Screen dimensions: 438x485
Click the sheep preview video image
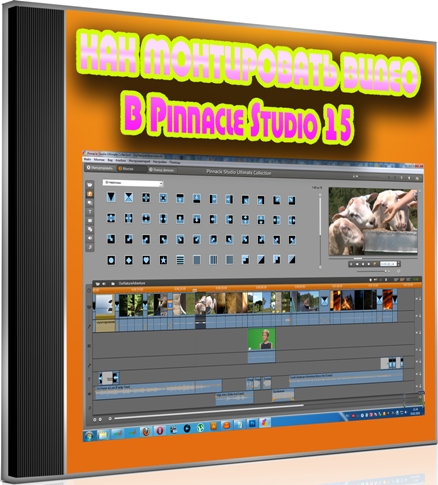pos(373,222)
